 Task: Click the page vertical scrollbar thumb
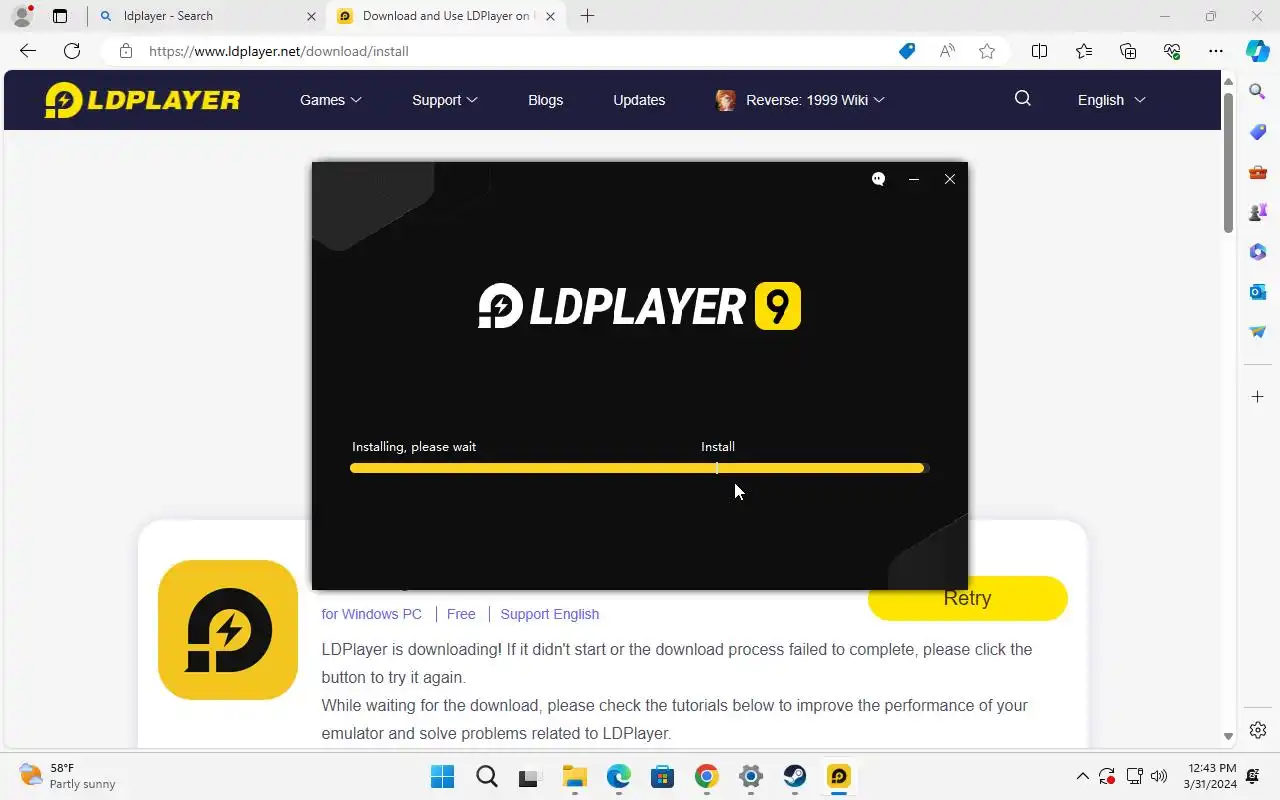[1228, 165]
